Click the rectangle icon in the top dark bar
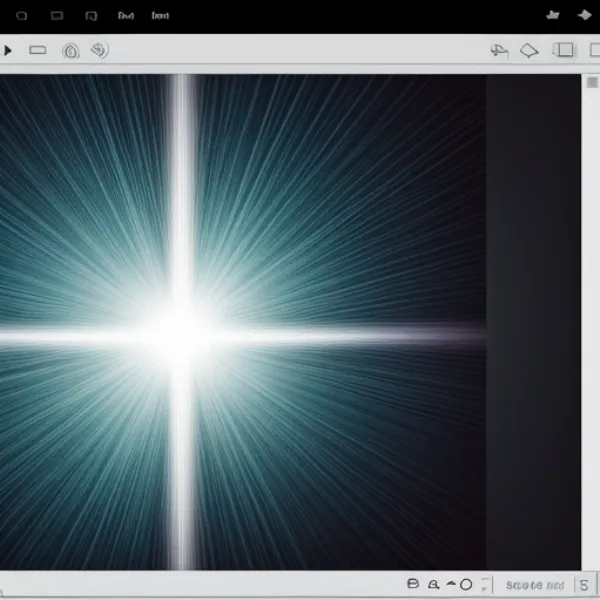This screenshot has height=600, width=600. click(57, 16)
